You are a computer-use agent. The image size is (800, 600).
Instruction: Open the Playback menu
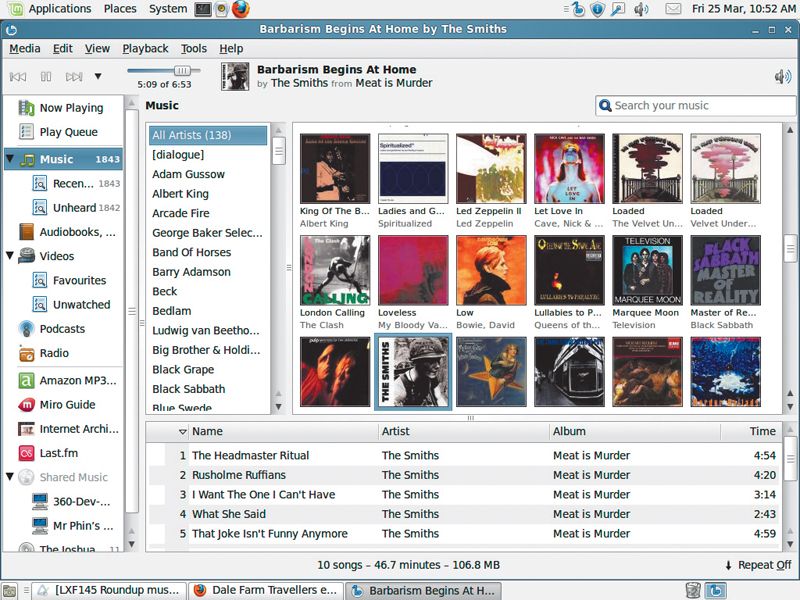tap(144, 48)
